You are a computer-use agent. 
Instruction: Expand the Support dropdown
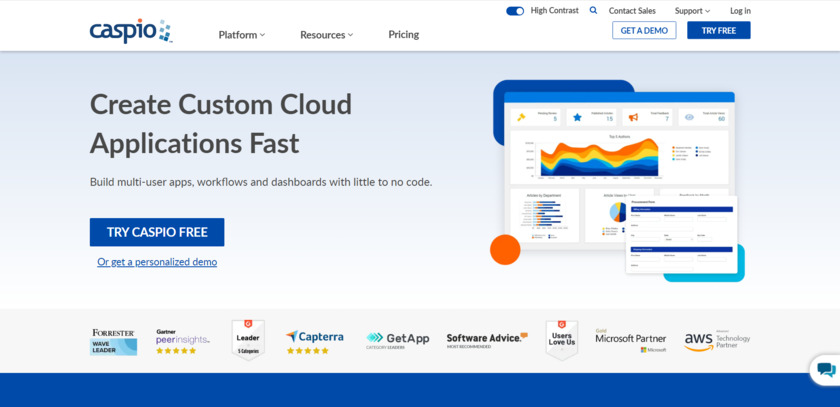(x=692, y=11)
